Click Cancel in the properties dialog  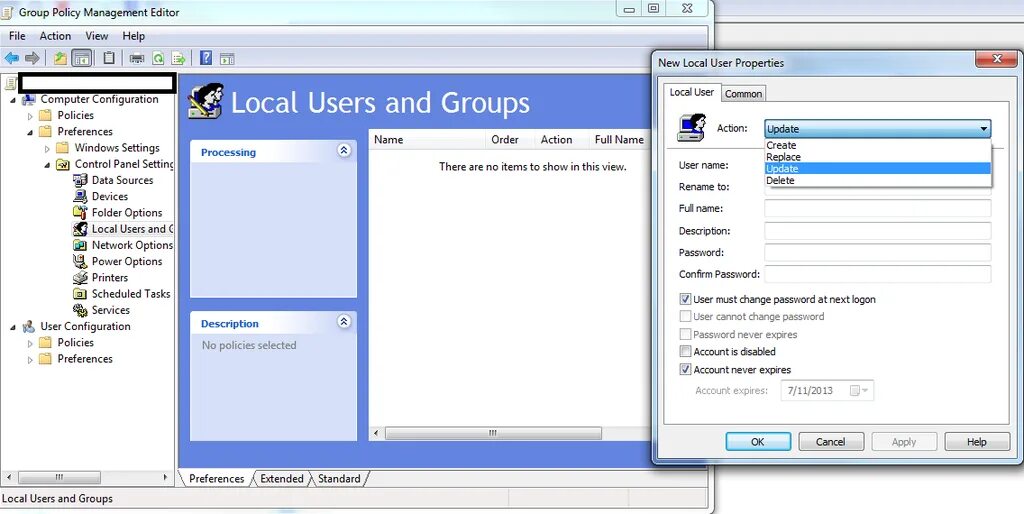[x=831, y=442]
